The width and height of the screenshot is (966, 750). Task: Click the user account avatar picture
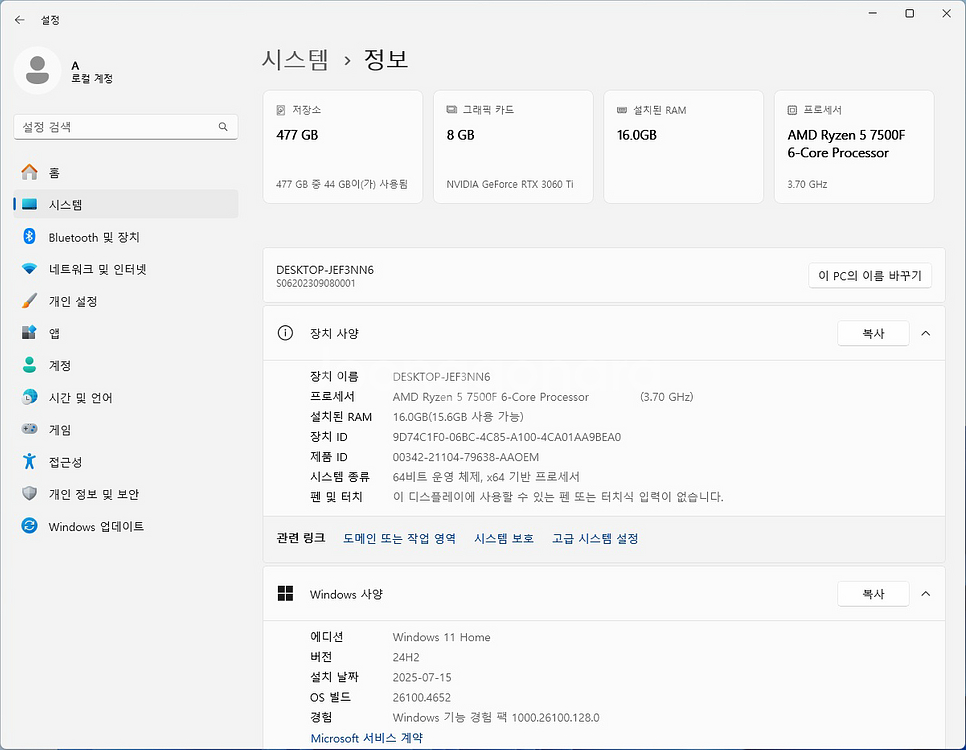point(37,70)
